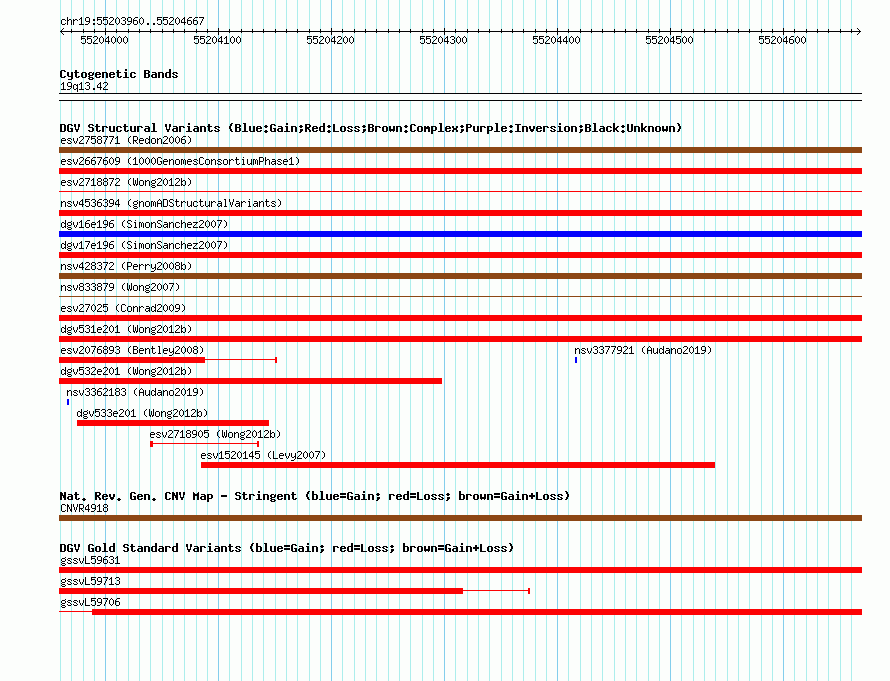Select dgv532e201 (Wong2012b) label
Image resolution: width=890 pixels, height=681 pixels.
coord(126,371)
